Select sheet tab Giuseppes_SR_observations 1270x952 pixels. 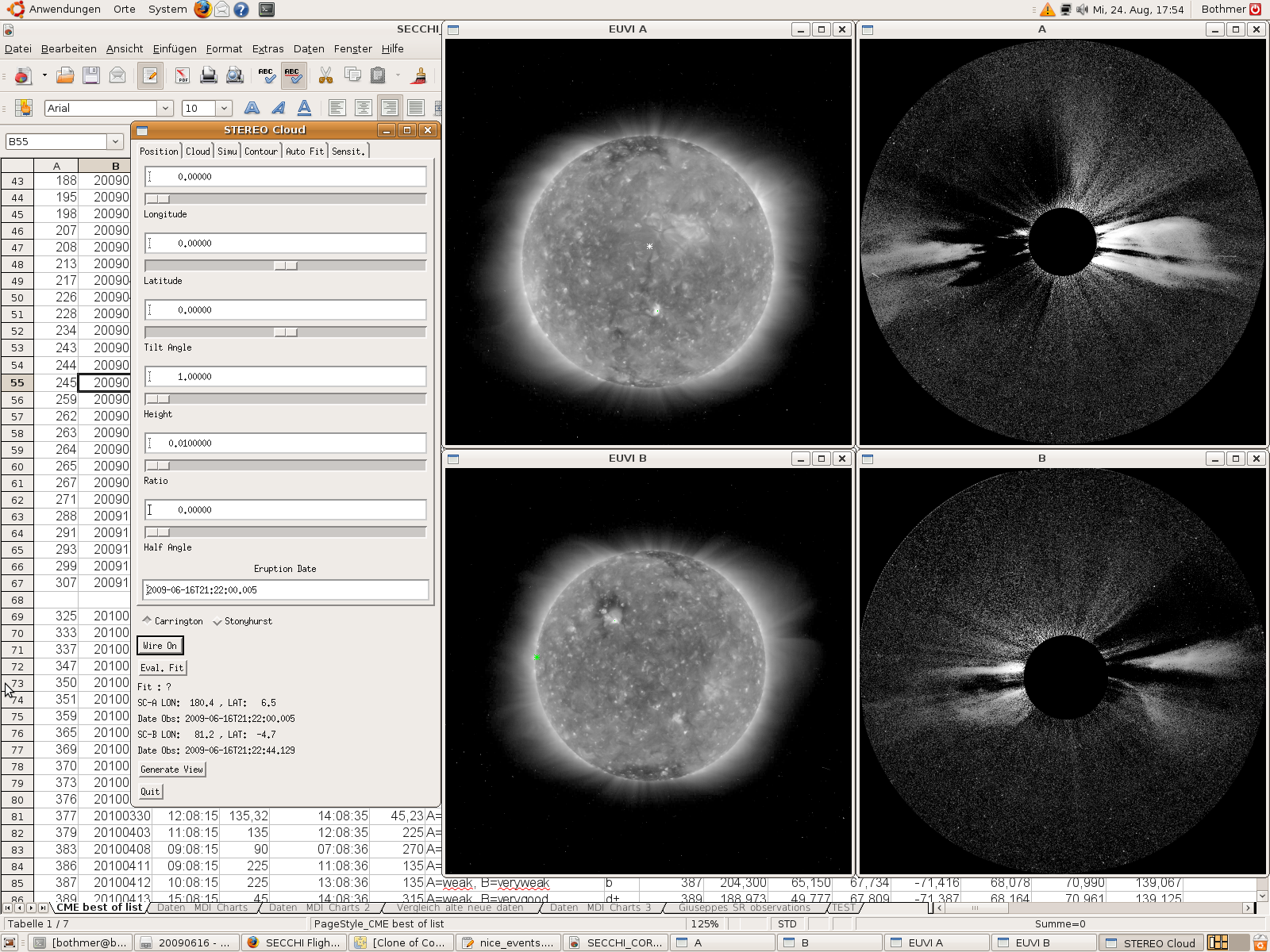[x=745, y=908]
